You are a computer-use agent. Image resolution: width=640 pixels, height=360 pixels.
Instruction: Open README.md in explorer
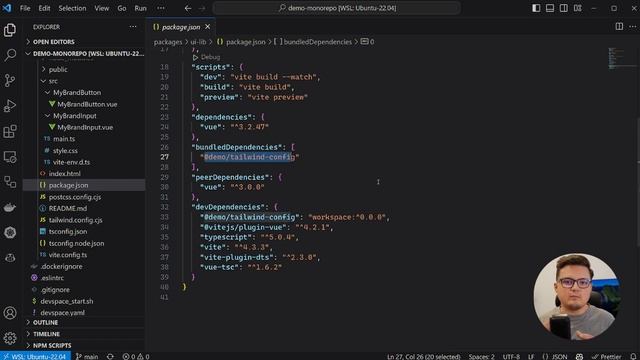68,208
